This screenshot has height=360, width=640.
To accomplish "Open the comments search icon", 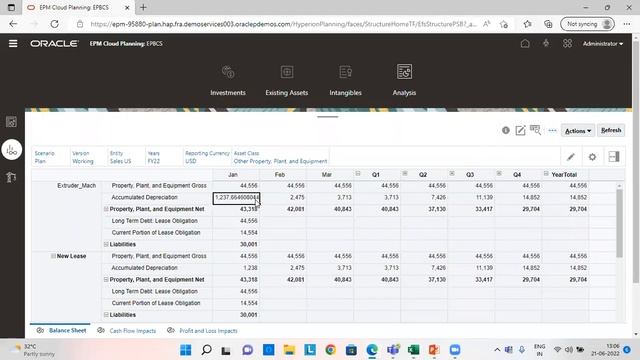I will [535, 130].
